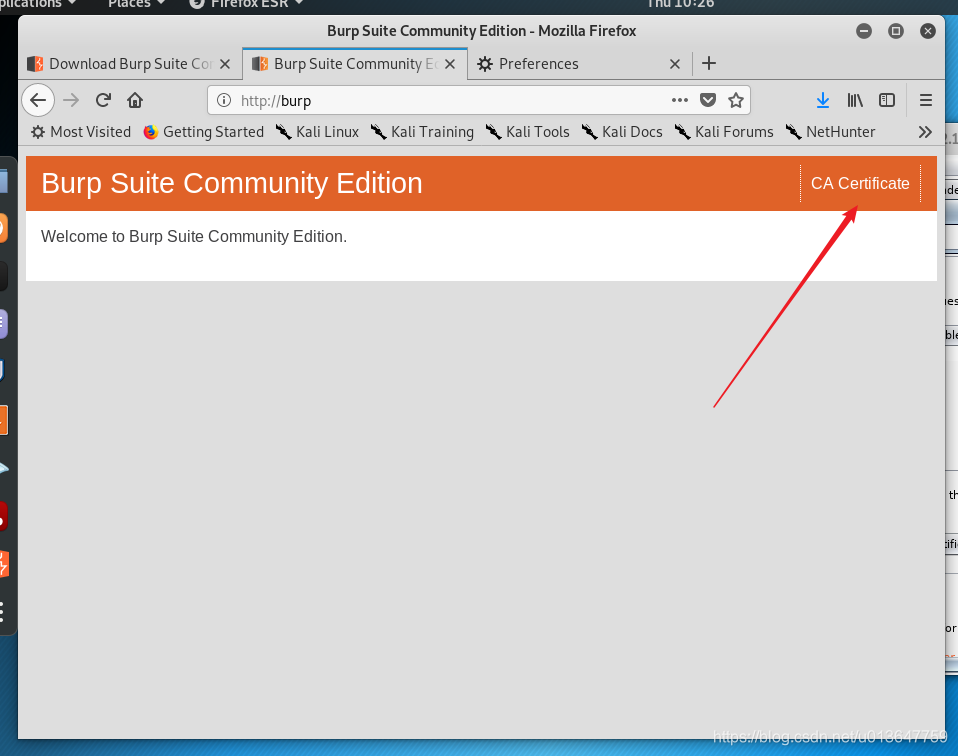Toggle the sidebar view icon

pyautogui.click(x=887, y=100)
